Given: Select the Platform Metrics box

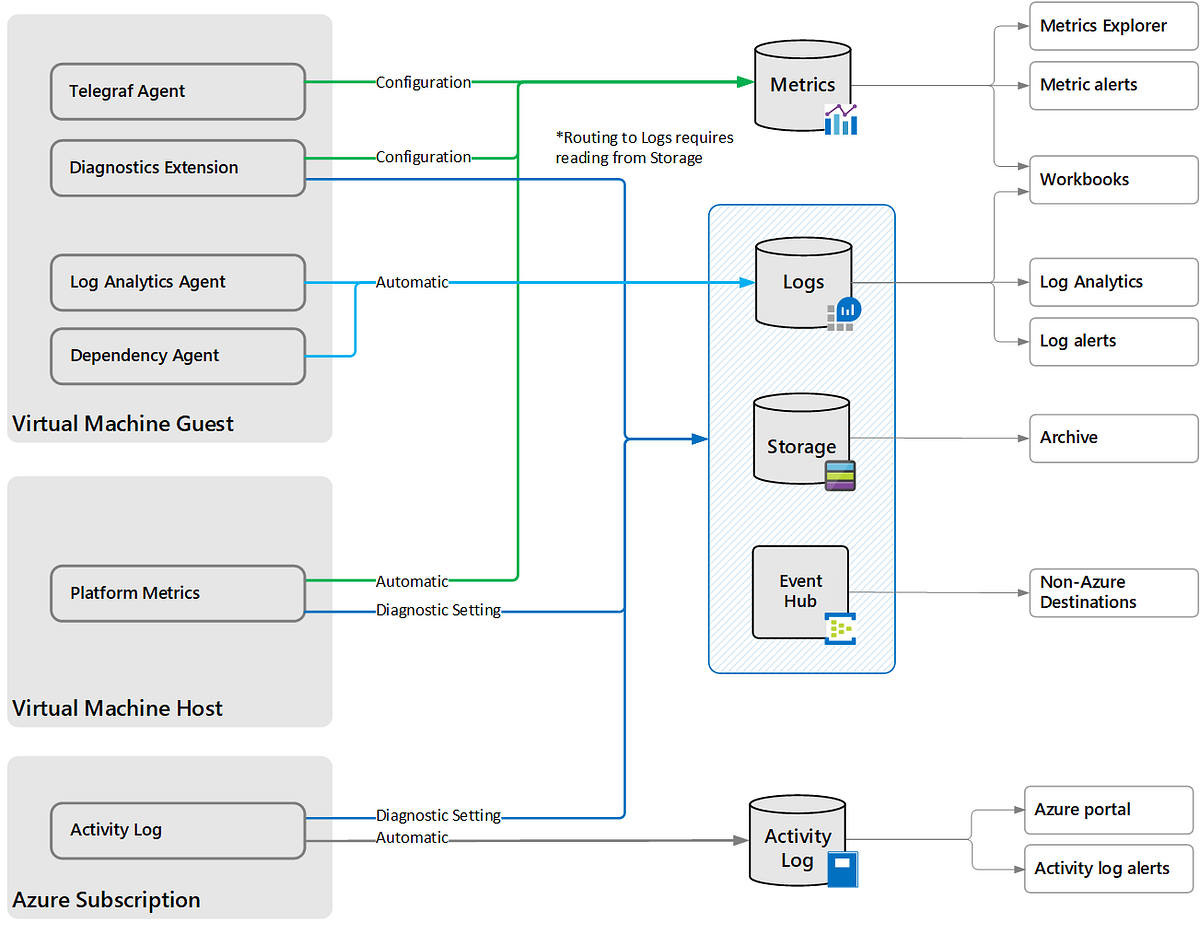Looking at the screenshot, I should click(177, 592).
